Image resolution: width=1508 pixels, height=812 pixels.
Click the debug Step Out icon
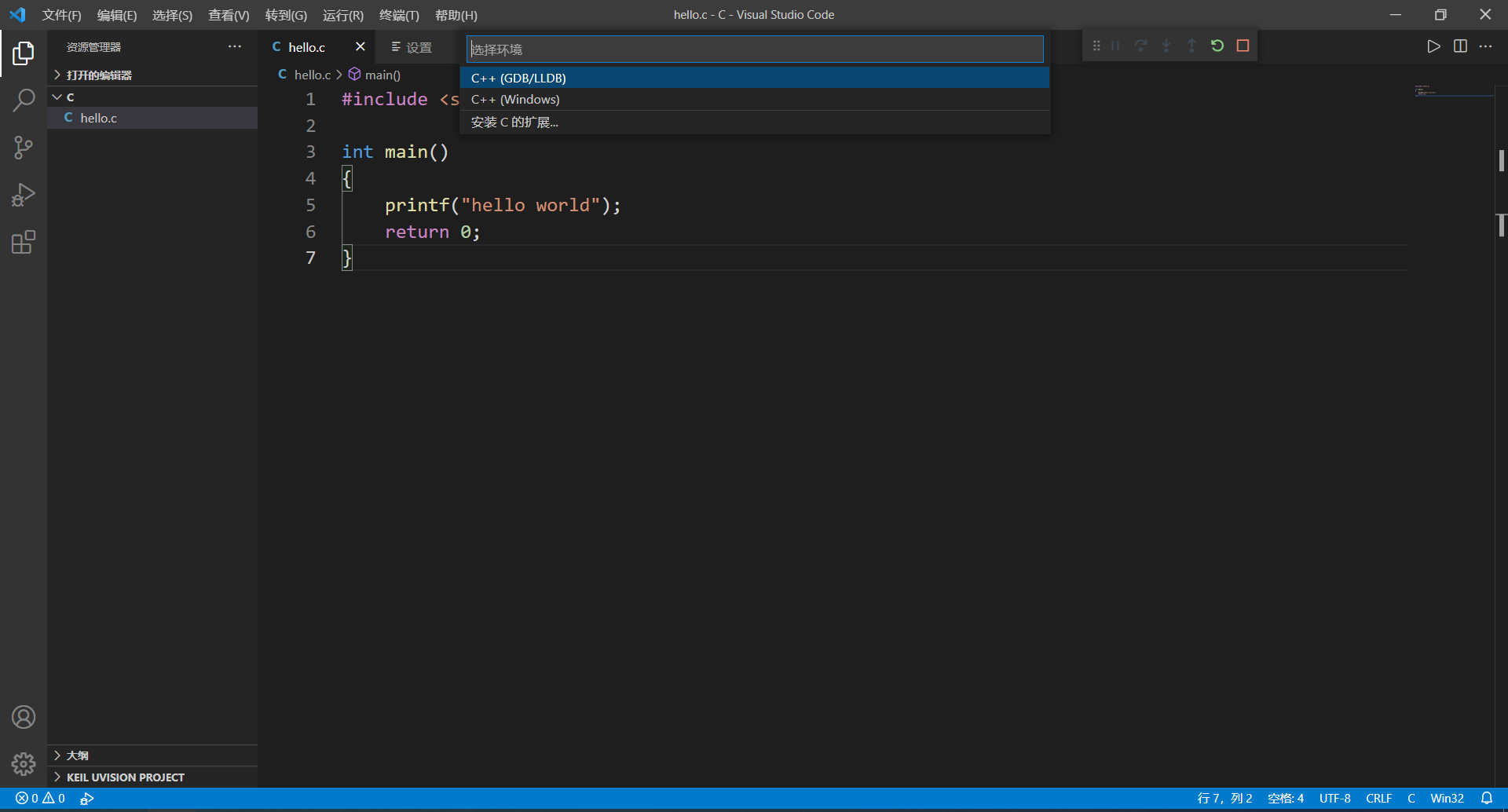coord(1191,46)
